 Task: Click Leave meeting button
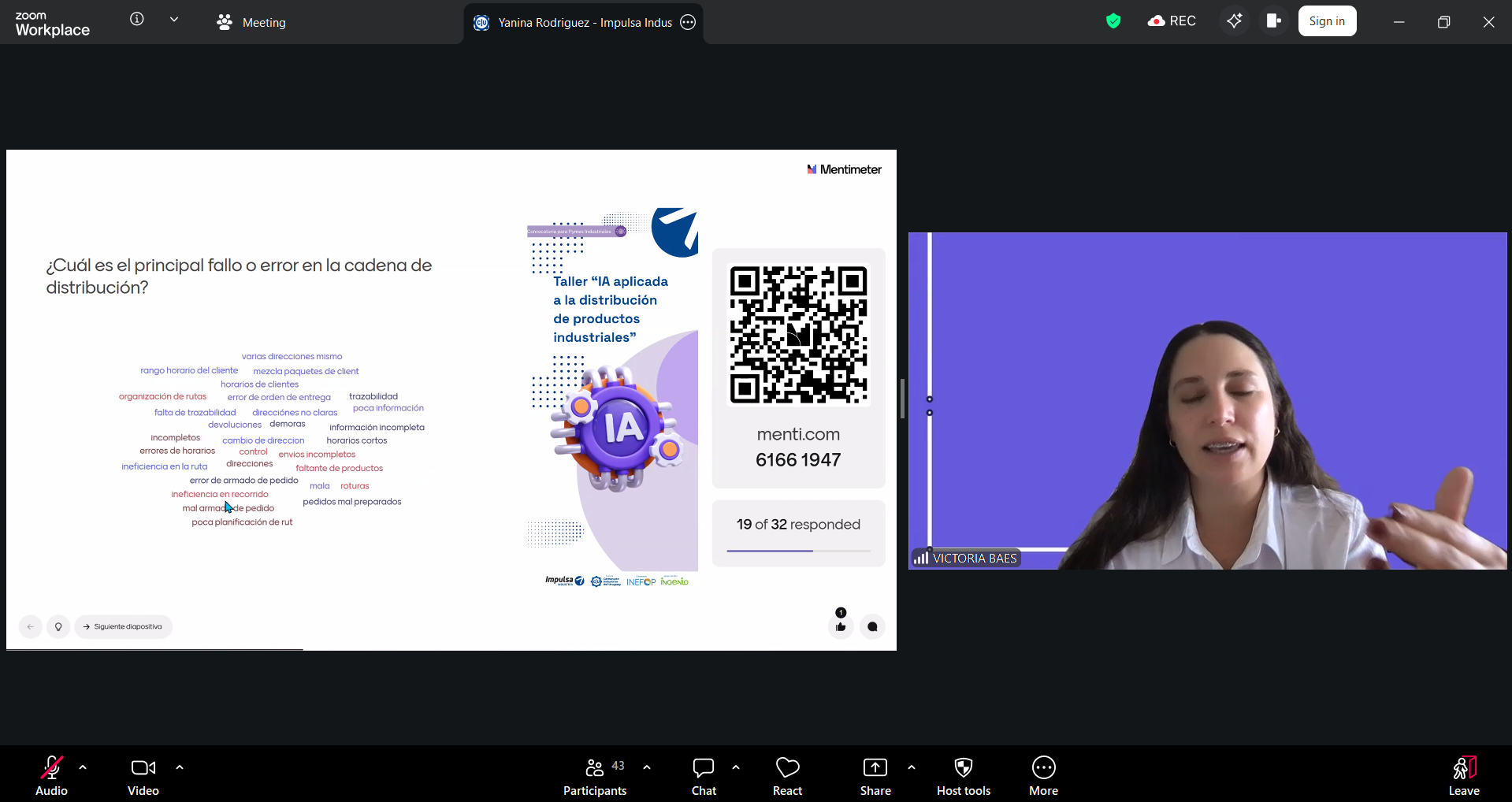[x=1463, y=776]
